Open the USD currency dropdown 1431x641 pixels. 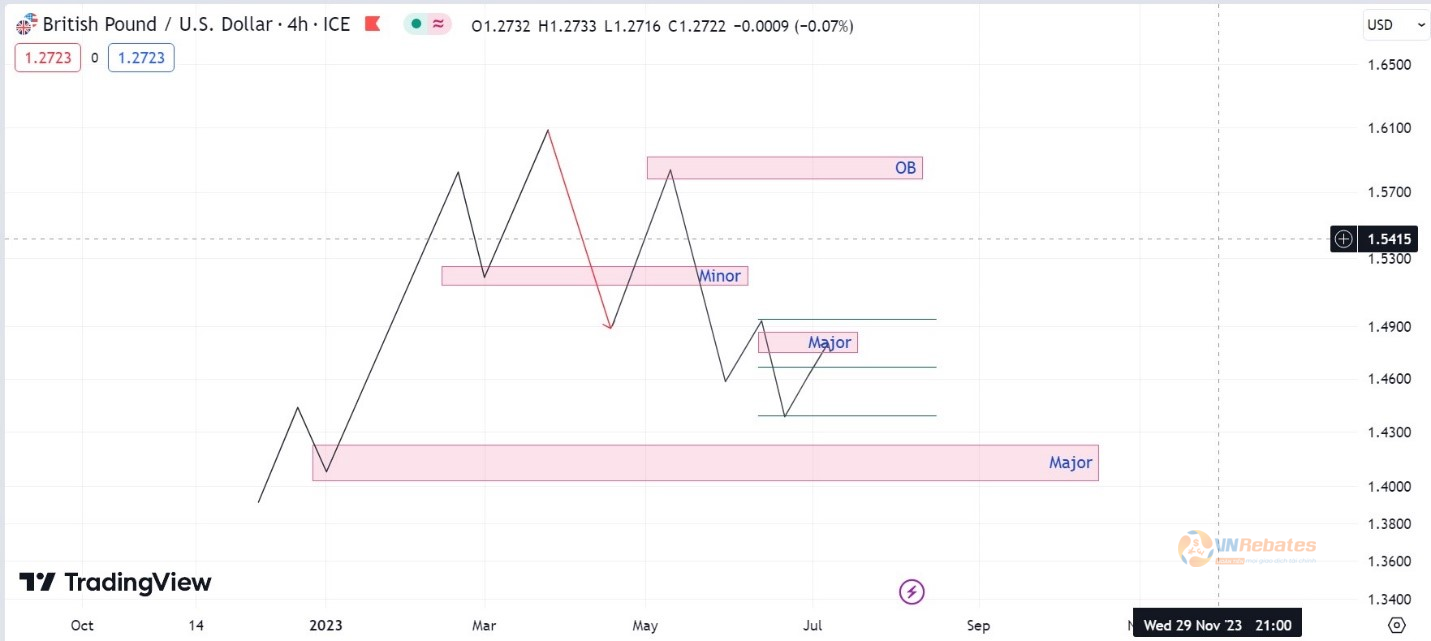click(1396, 25)
